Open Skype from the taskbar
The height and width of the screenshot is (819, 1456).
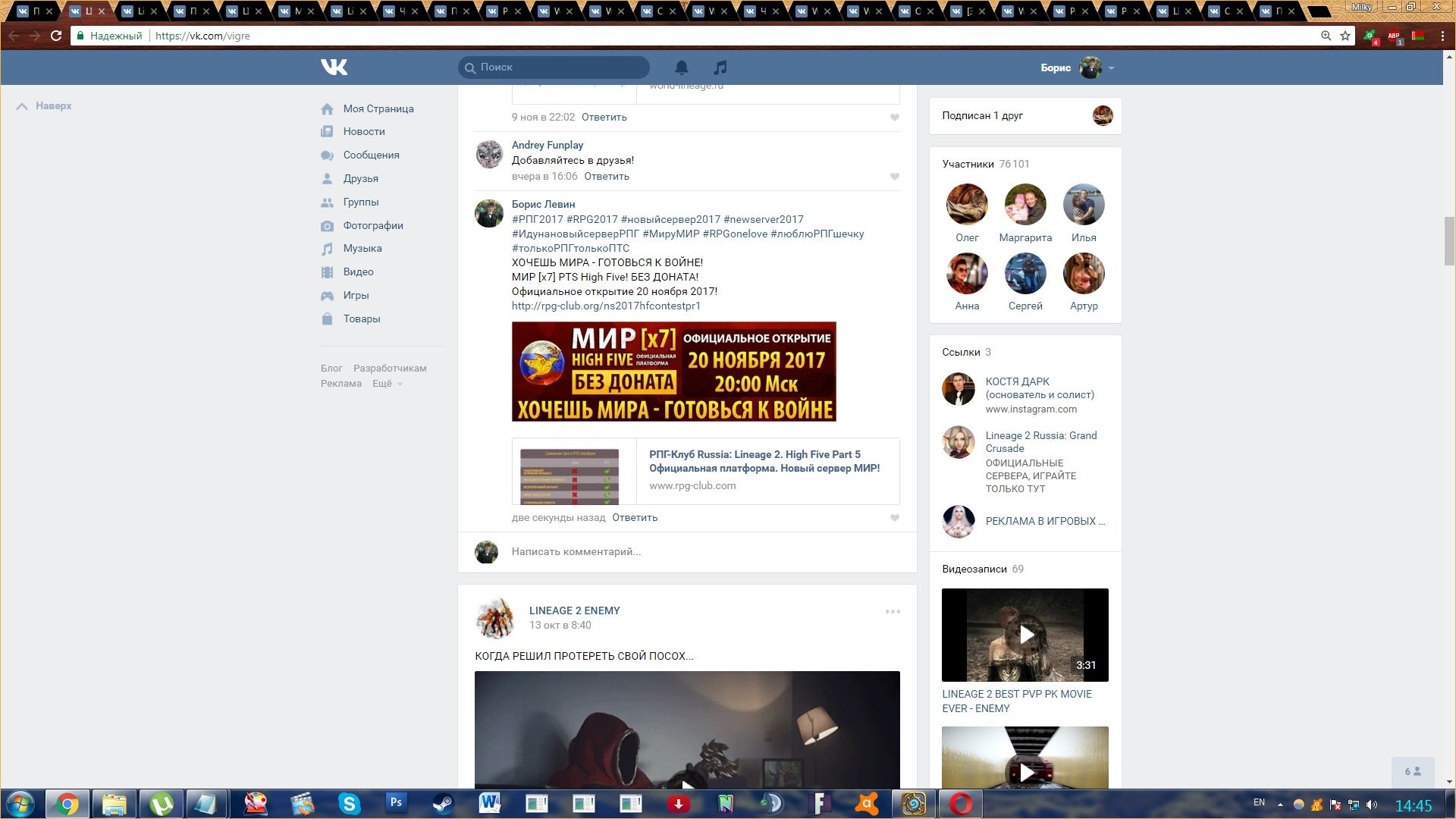(x=349, y=803)
